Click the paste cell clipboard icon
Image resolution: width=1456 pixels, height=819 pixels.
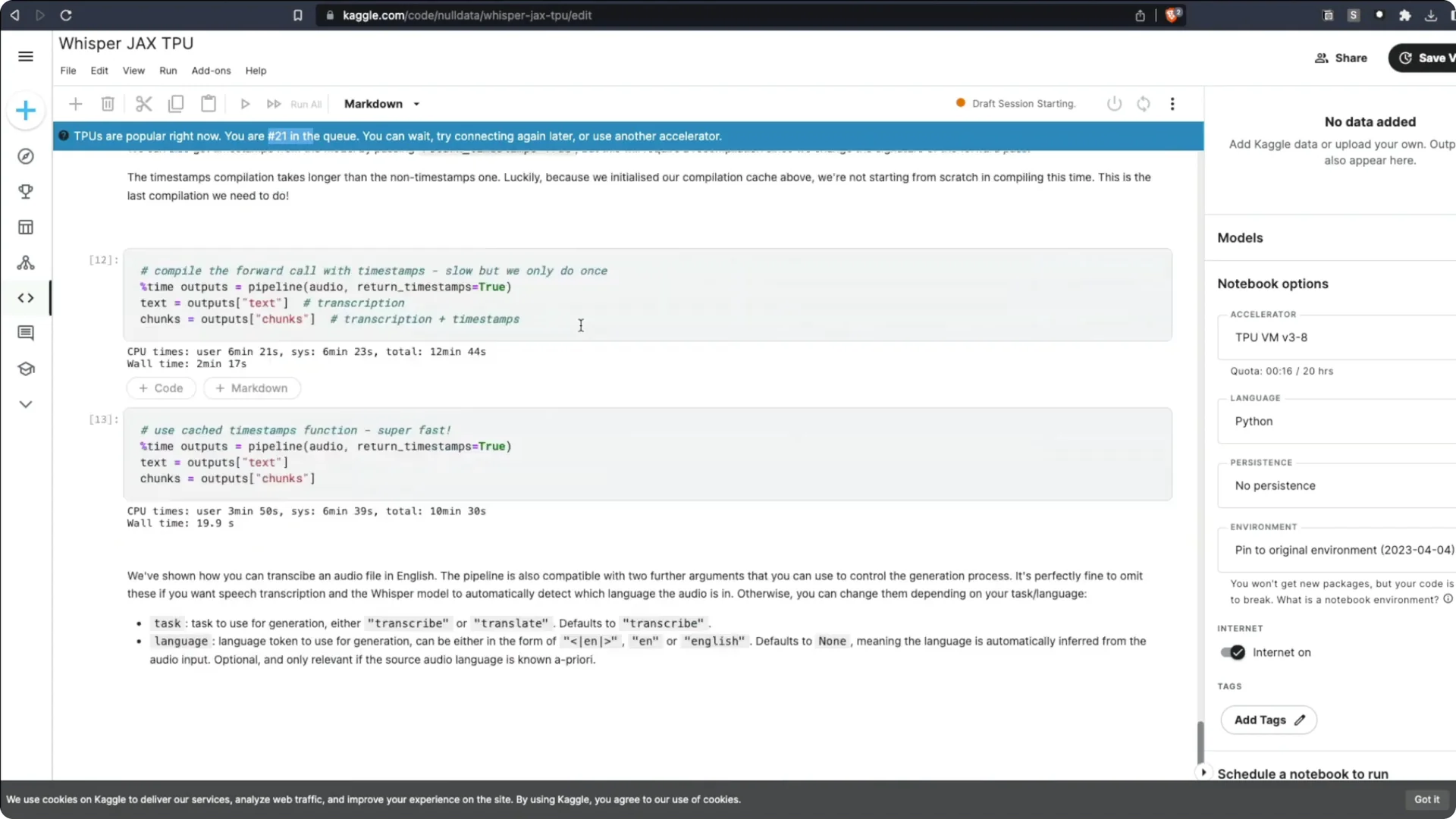tap(209, 104)
